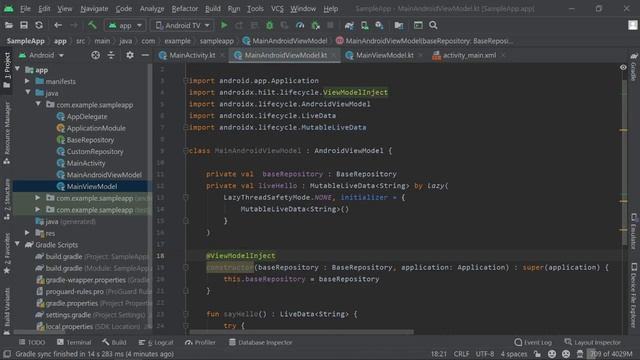Open the Logcat tool window
Screen dimensions: 640x360
(156, 342)
